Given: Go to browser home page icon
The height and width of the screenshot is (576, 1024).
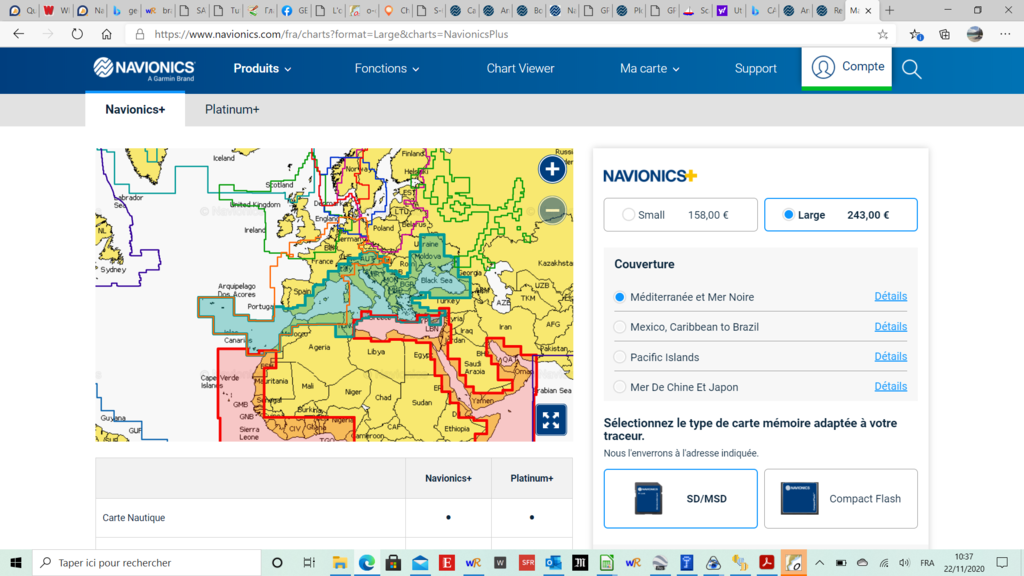Looking at the screenshot, I should click(x=106, y=34).
